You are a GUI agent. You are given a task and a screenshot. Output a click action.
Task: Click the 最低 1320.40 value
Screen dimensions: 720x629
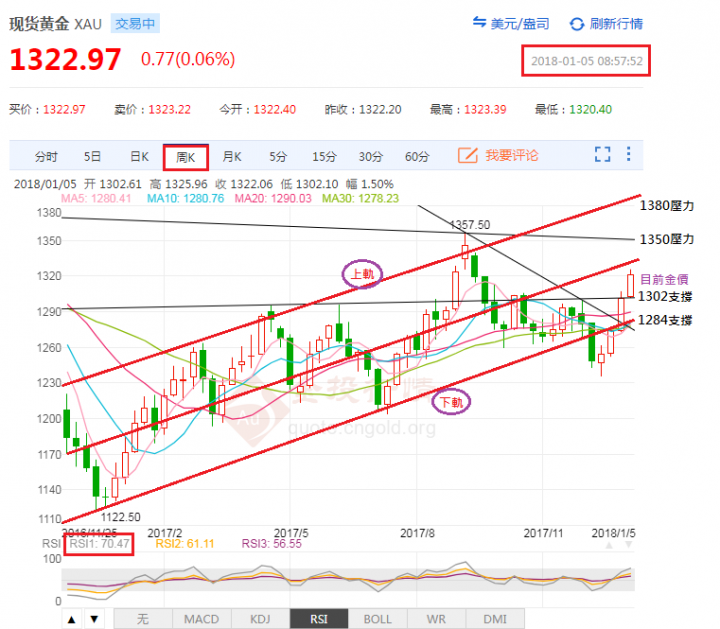click(x=591, y=109)
